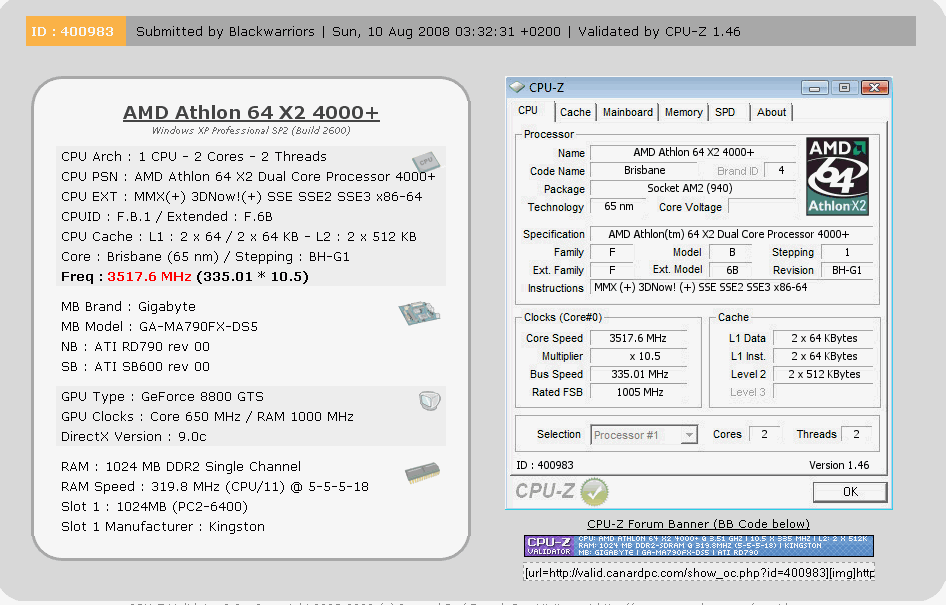This screenshot has width=946, height=605.
Task: Click the CPU-Z title bar icon
Action: (517, 87)
